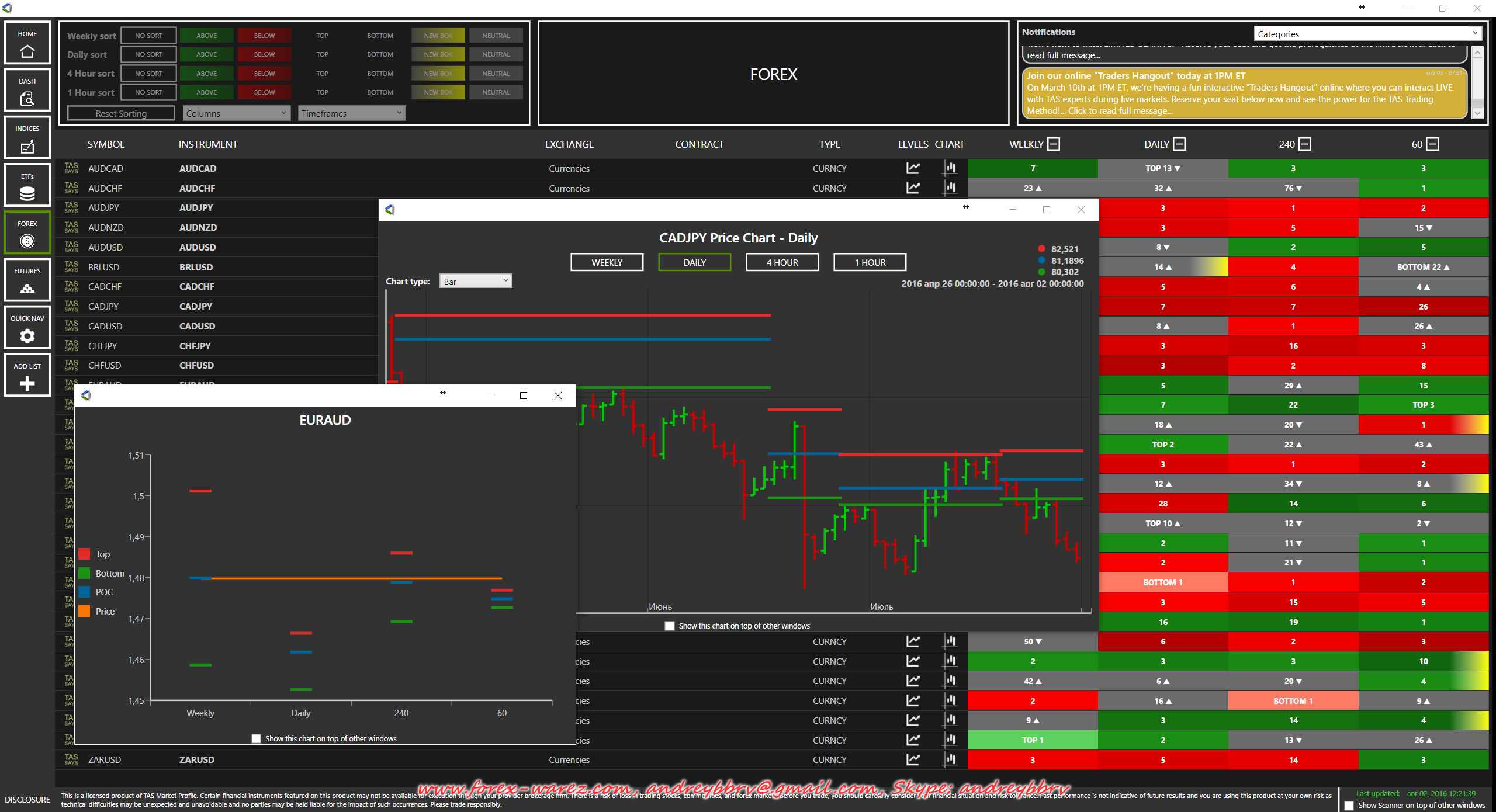
Task: Switch chart to the 4 HOUR tab
Action: point(782,262)
